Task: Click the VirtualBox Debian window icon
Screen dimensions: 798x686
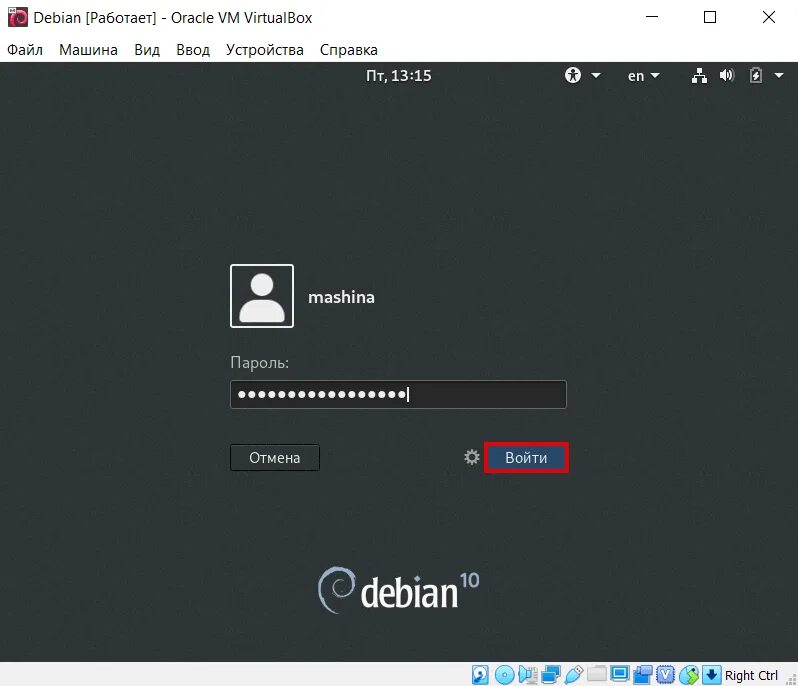Action: point(18,17)
